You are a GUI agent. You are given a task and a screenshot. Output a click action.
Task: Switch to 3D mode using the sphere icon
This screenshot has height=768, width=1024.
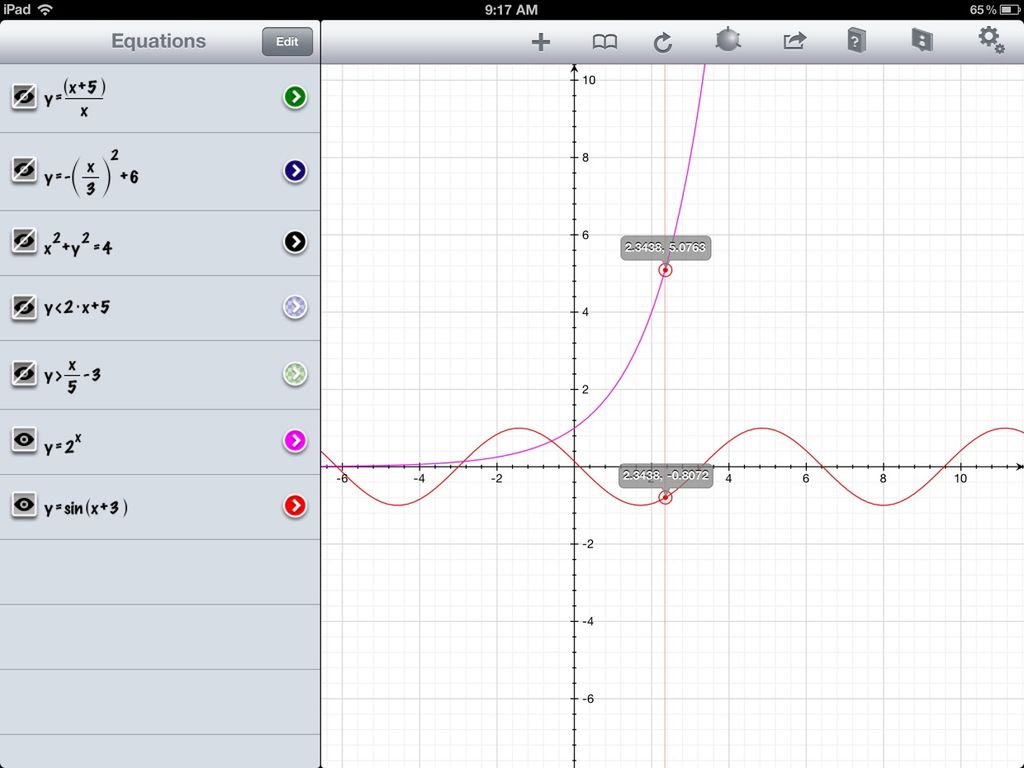(728, 42)
